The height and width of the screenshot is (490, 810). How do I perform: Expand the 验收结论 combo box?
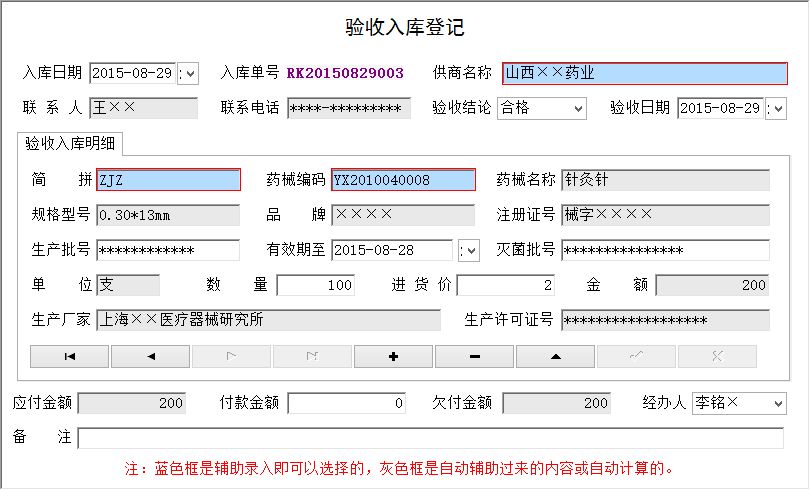576,108
